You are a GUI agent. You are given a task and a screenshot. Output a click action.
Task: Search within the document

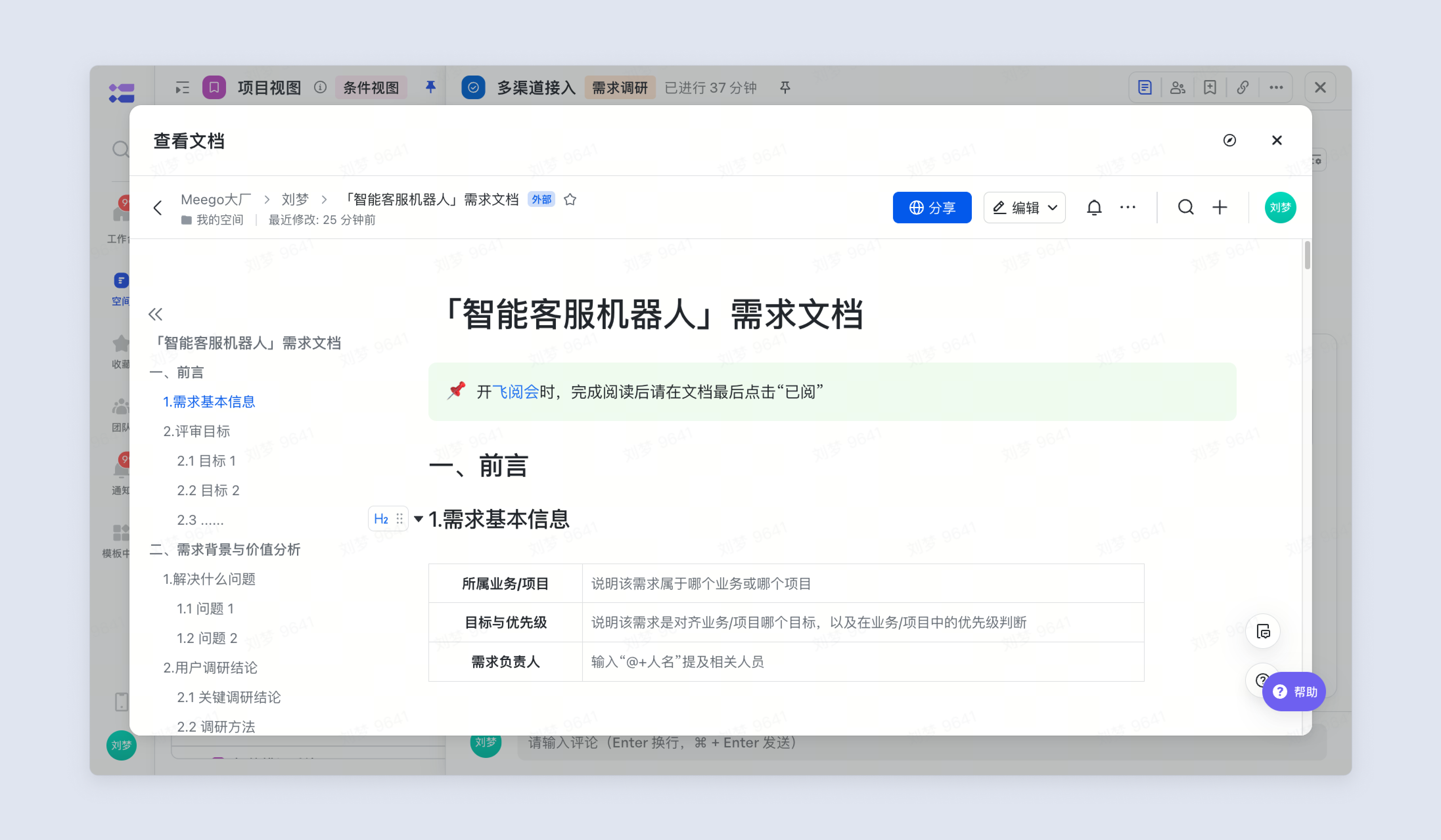(x=1186, y=208)
